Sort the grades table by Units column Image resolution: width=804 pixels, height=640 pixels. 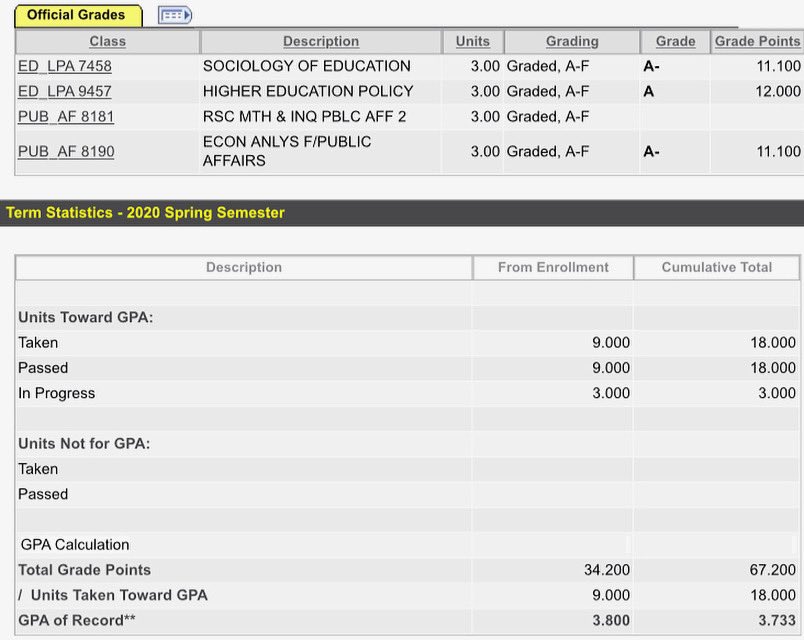click(x=473, y=42)
